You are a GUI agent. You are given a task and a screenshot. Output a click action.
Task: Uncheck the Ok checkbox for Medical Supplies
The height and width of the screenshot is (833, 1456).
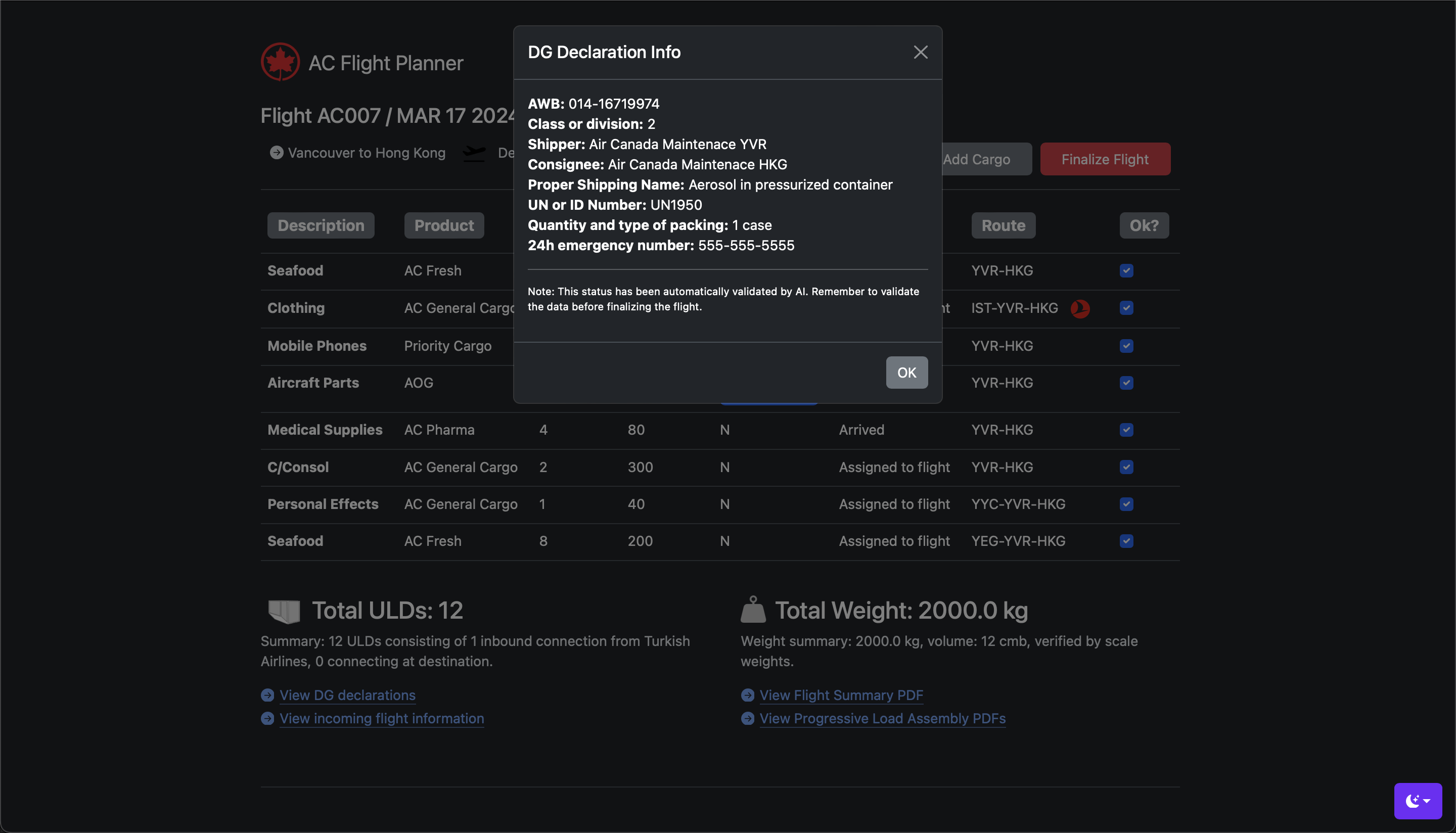click(1126, 430)
